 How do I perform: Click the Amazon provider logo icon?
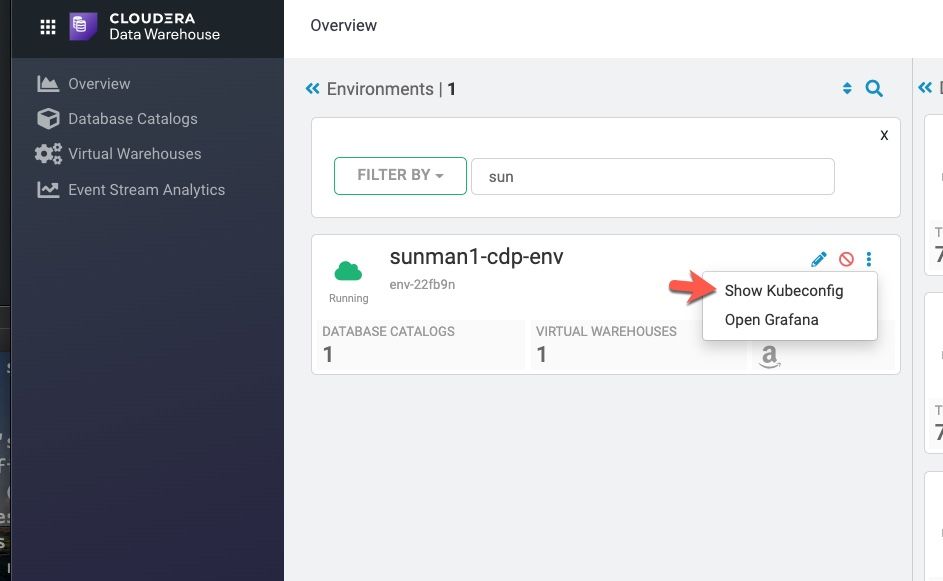[x=769, y=356]
